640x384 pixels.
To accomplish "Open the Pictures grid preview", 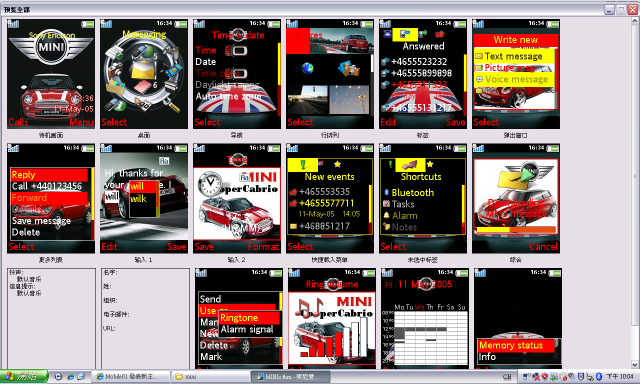I will (x=330, y=74).
